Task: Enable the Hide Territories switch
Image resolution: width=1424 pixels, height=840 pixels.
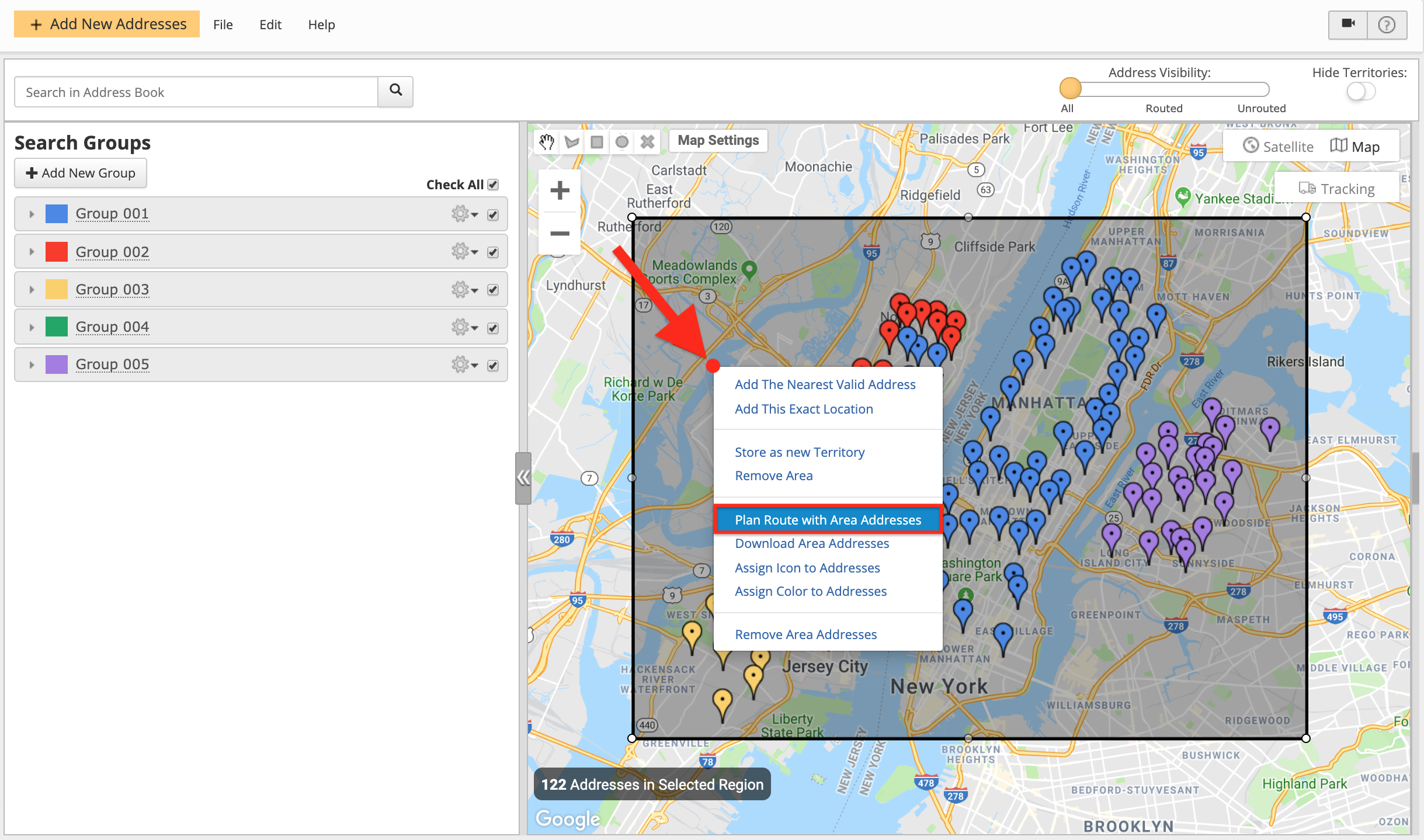Action: pos(1361,92)
